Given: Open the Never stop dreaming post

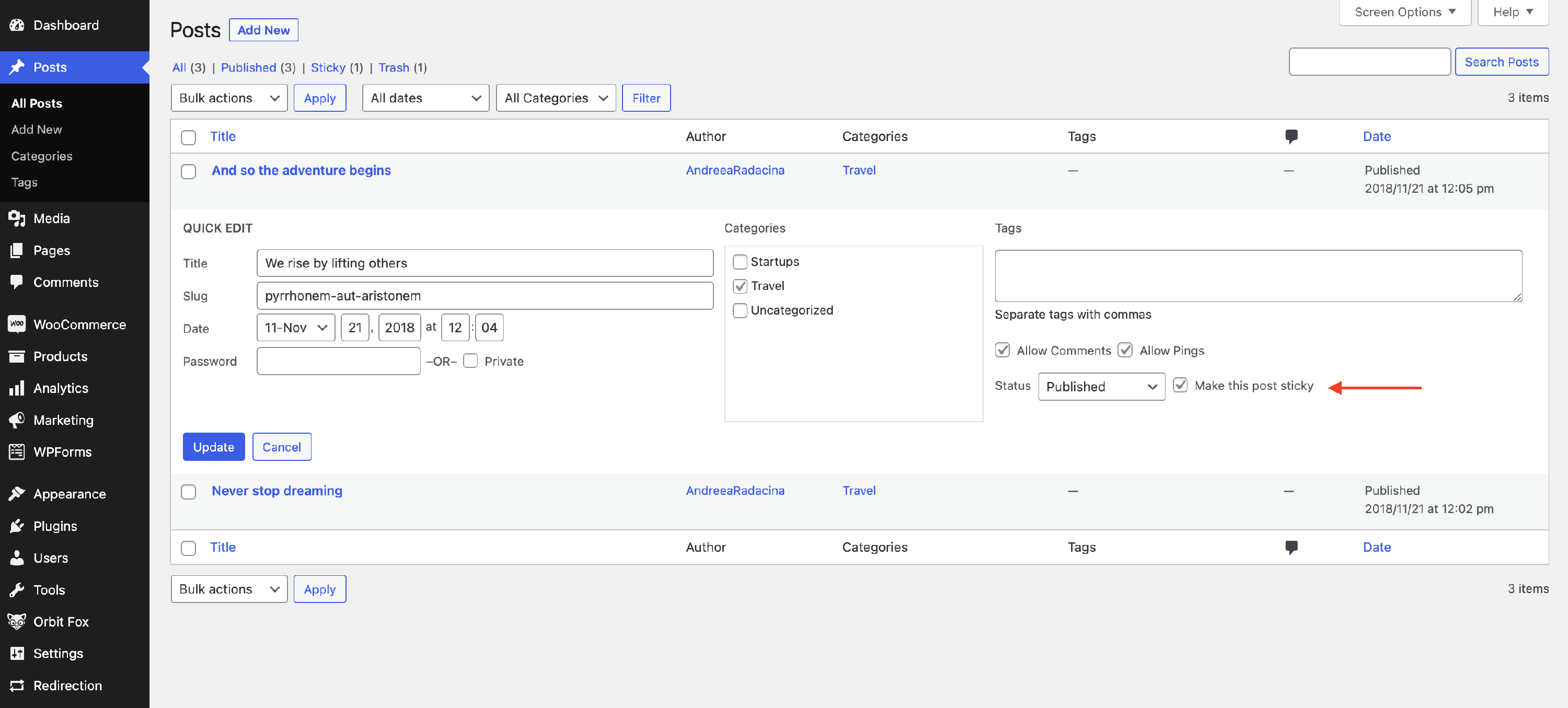Looking at the screenshot, I should click(277, 491).
